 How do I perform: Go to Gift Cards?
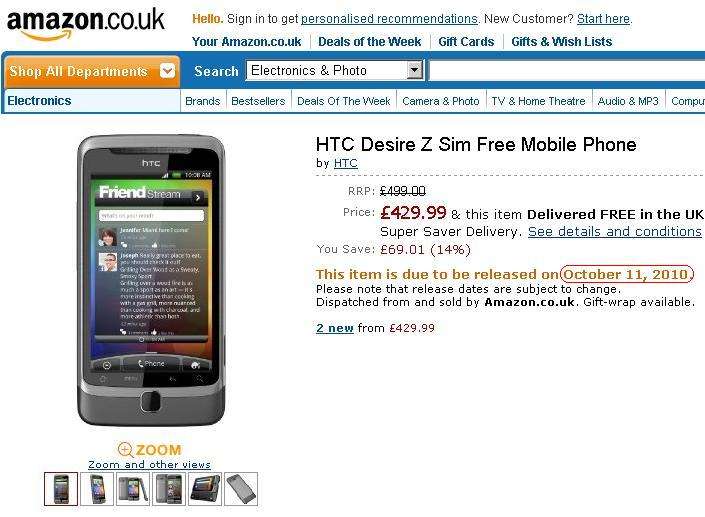tap(466, 42)
